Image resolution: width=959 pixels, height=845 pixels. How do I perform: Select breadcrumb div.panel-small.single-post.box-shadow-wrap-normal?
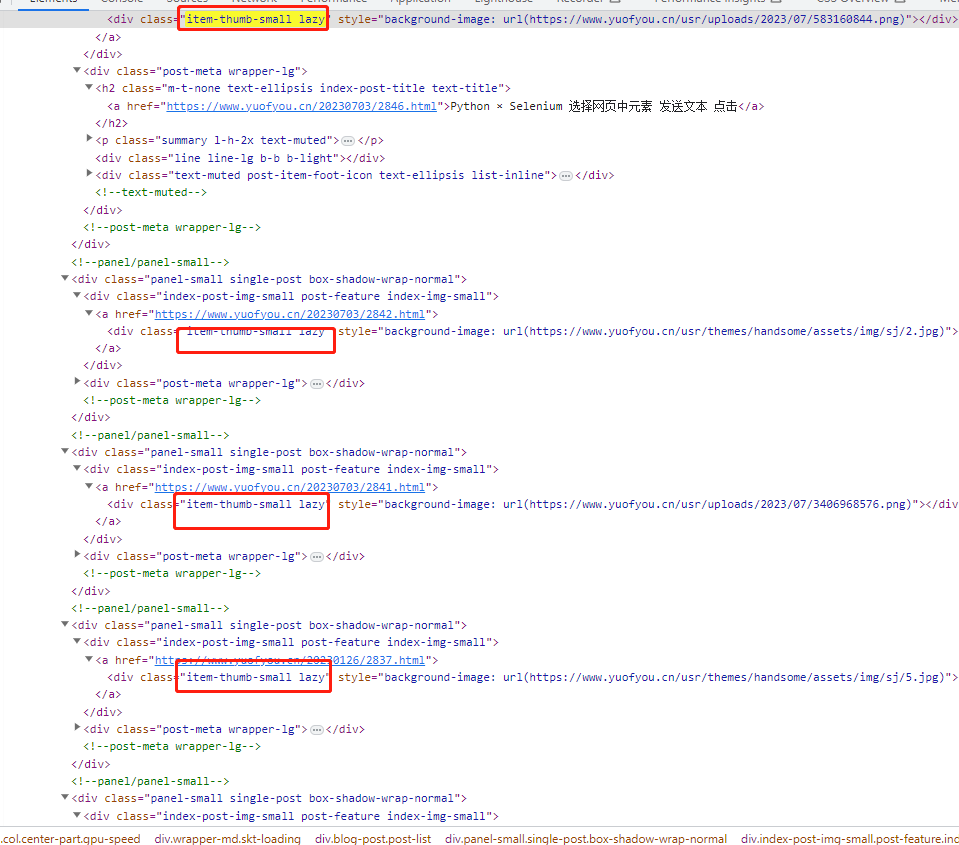coord(586,839)
